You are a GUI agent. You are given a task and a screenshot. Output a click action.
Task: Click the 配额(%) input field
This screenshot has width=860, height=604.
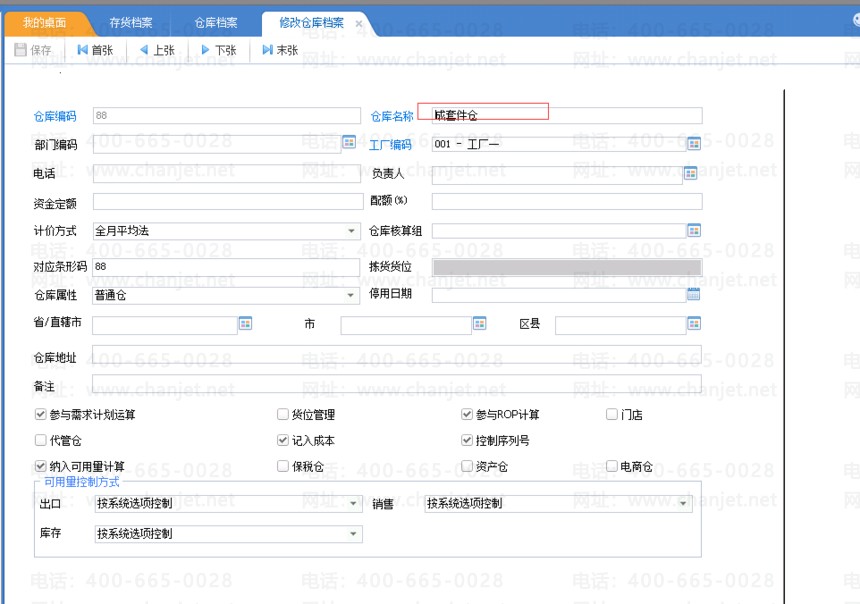pyautogui.click(x=567, y=201)
